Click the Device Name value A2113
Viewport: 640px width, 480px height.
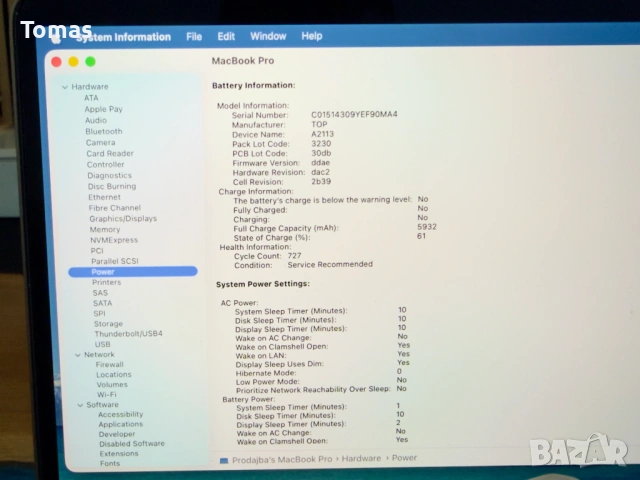322,134
